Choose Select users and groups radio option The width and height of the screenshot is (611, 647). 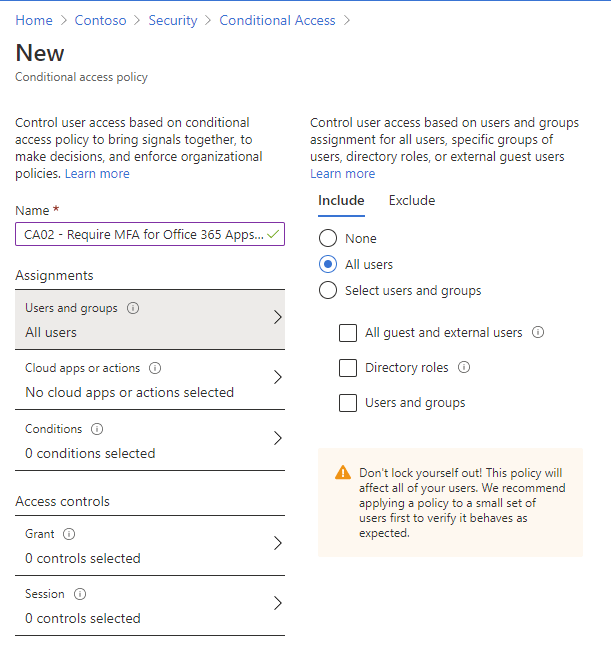point(327,291)
